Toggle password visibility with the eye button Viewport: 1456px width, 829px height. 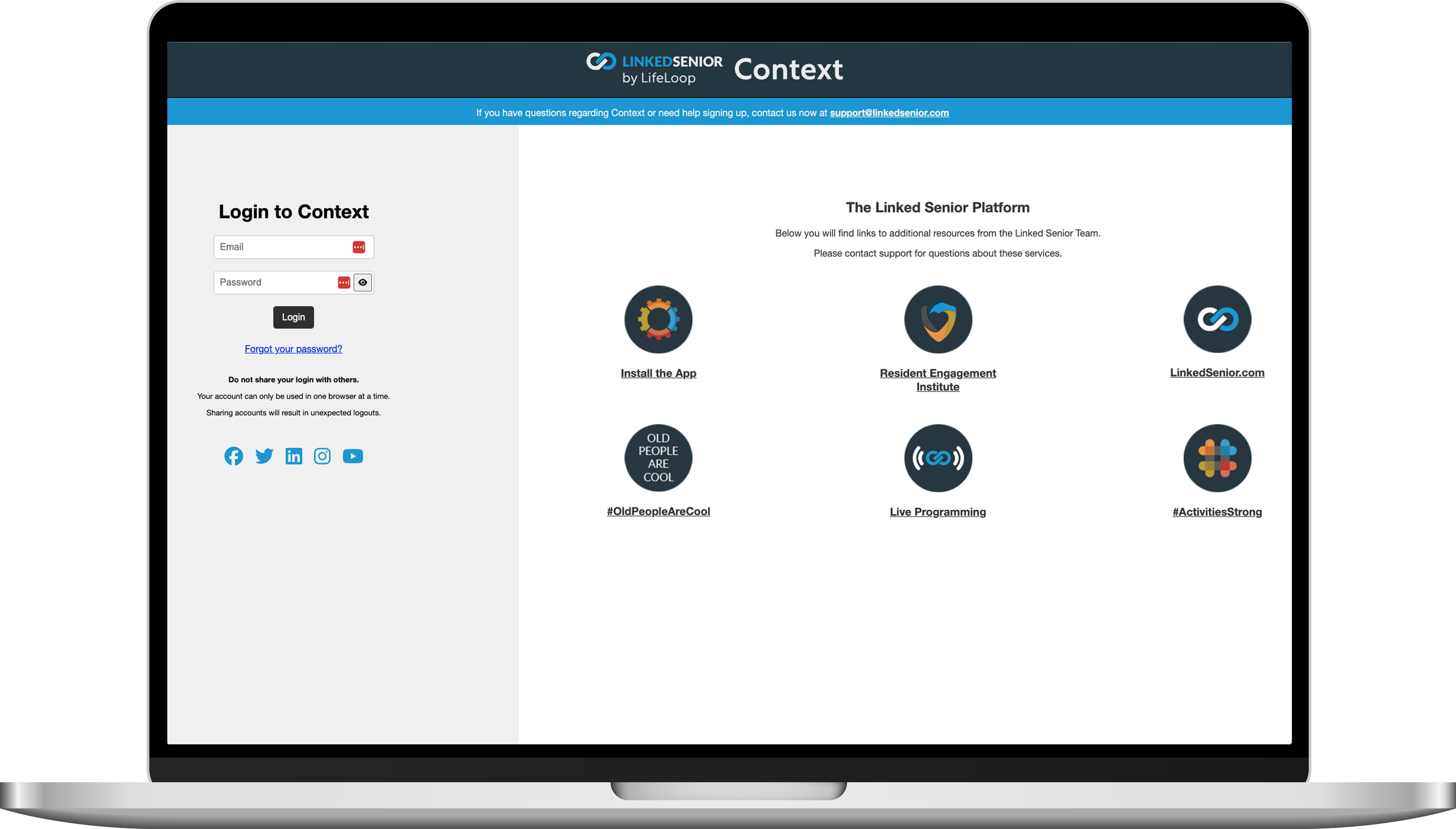click(363, 282)
